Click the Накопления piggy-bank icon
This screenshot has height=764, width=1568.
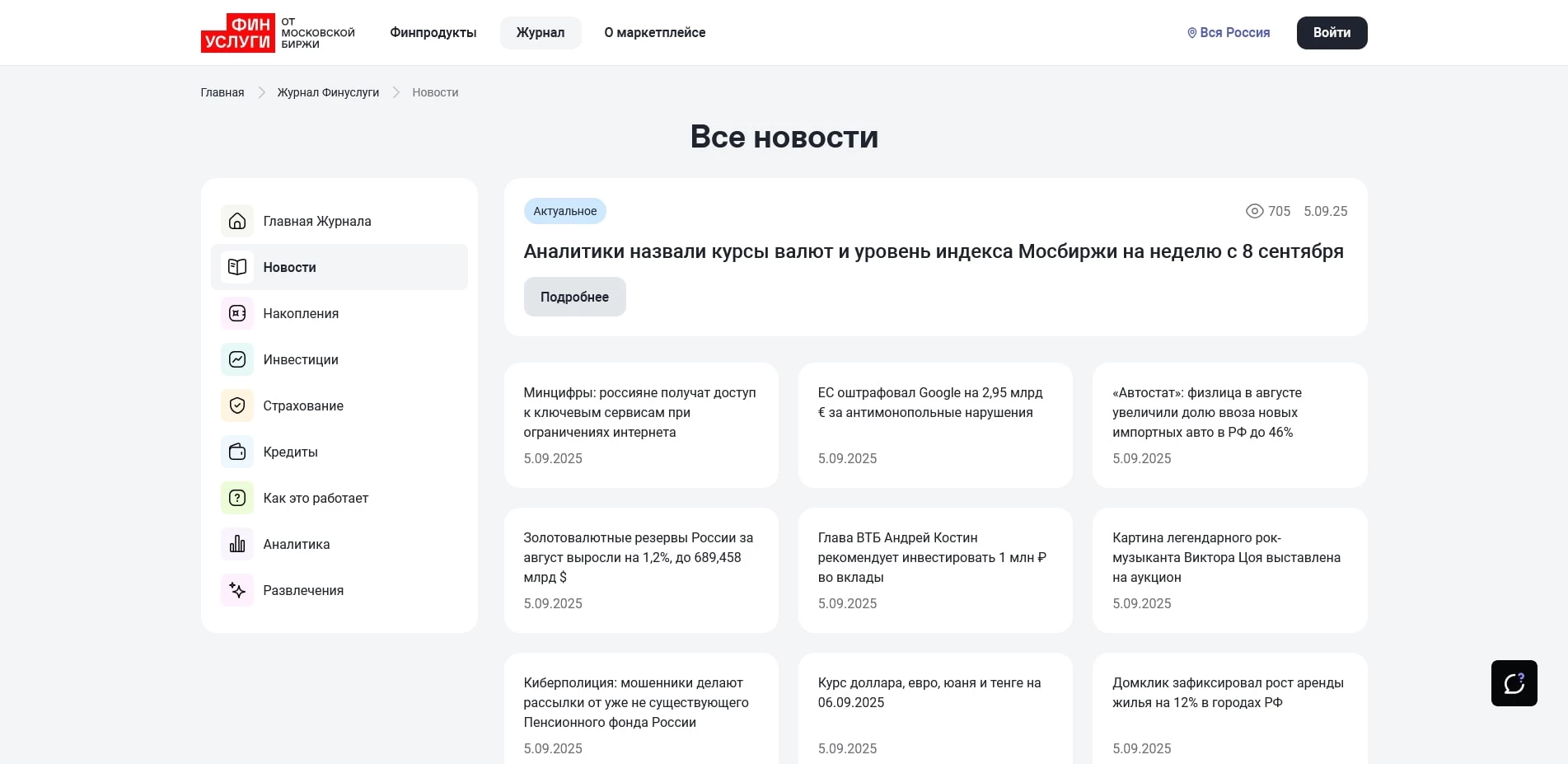coord(236,313)
